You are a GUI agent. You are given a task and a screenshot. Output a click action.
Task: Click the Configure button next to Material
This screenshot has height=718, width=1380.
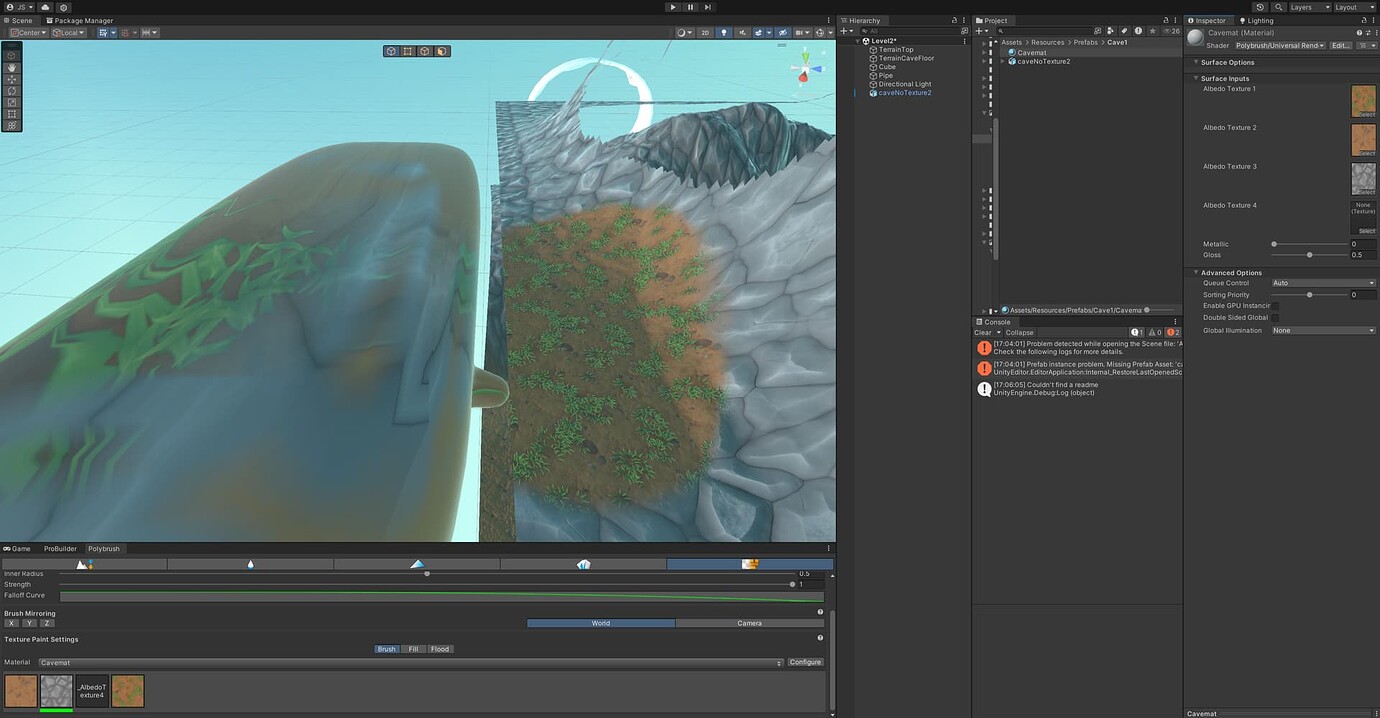[805, 662]
